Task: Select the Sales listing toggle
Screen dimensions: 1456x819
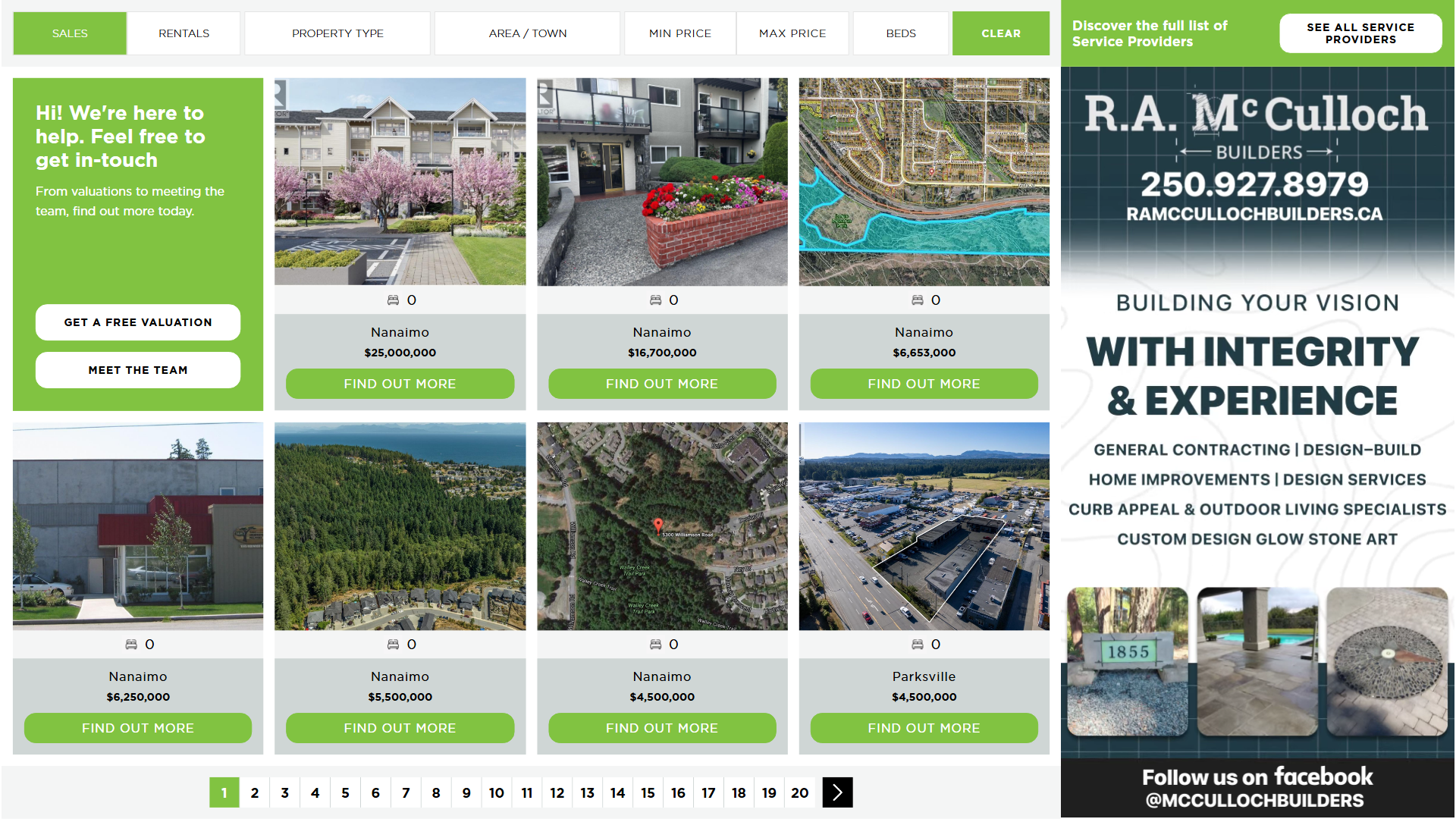Action: (x=70, y=33)
